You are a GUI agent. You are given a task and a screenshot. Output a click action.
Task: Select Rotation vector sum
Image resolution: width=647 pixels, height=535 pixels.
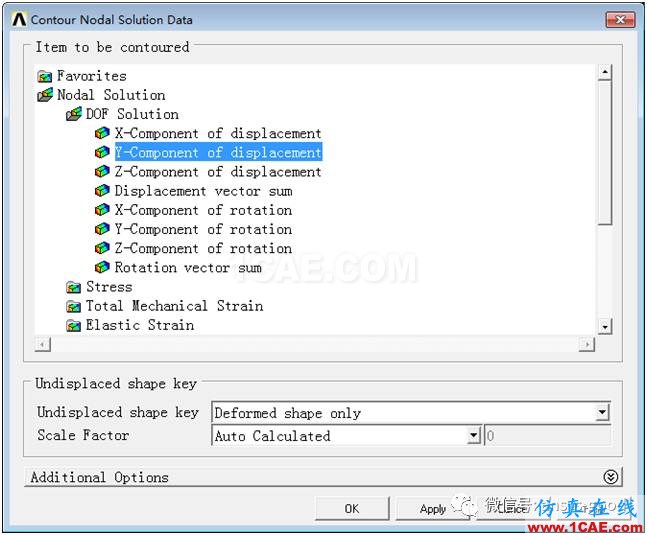tap(188, 267)
